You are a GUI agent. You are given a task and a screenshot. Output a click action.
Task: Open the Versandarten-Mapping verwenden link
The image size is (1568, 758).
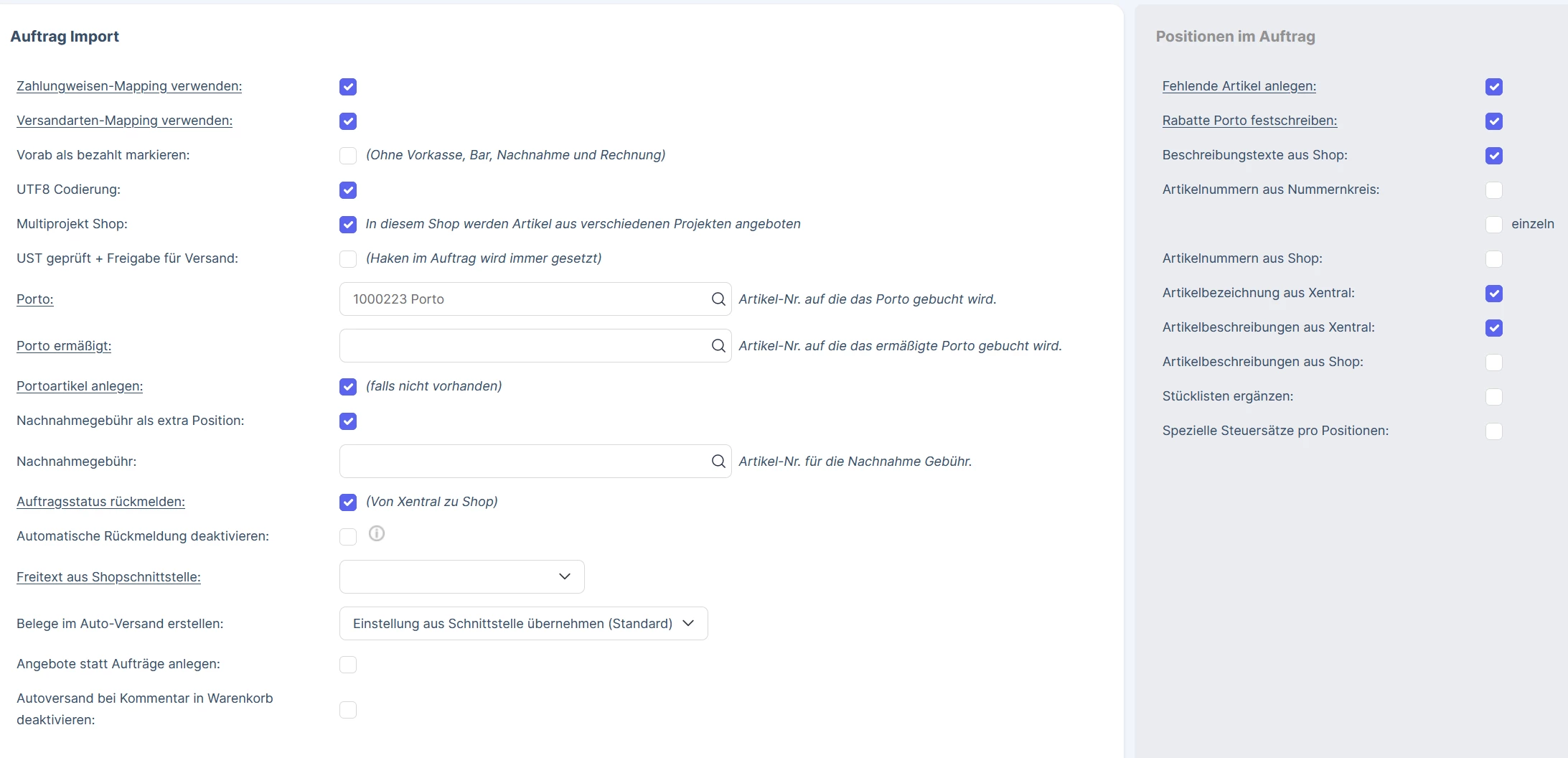[x=125, y=121]
